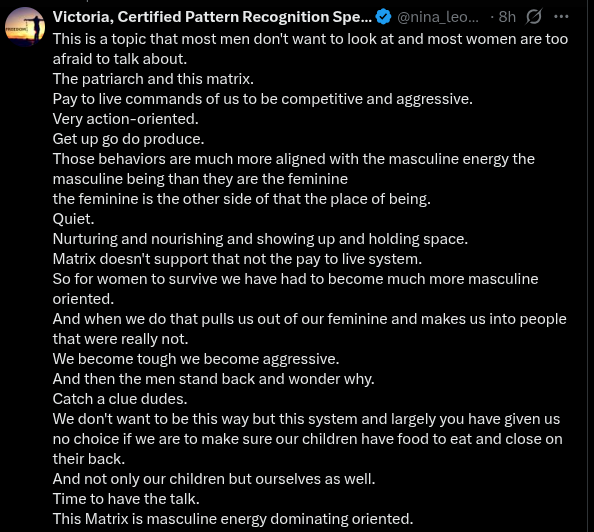Open display name Victoria, Certified Pattern Recognition
The width and height of the screenshot is (594, 532).
tap(212, 17)
